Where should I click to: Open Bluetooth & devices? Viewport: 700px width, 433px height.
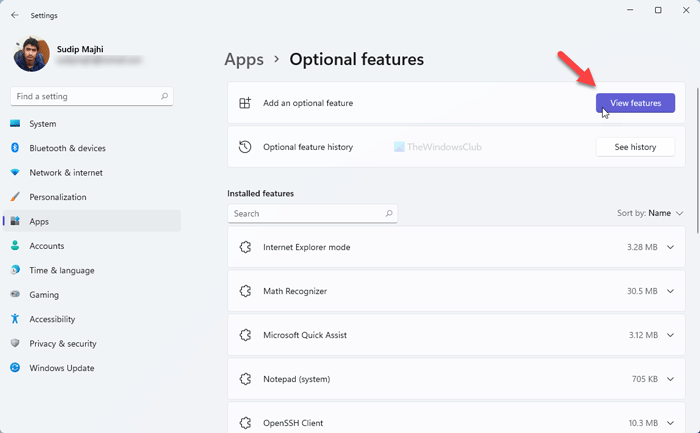point(92,148)
